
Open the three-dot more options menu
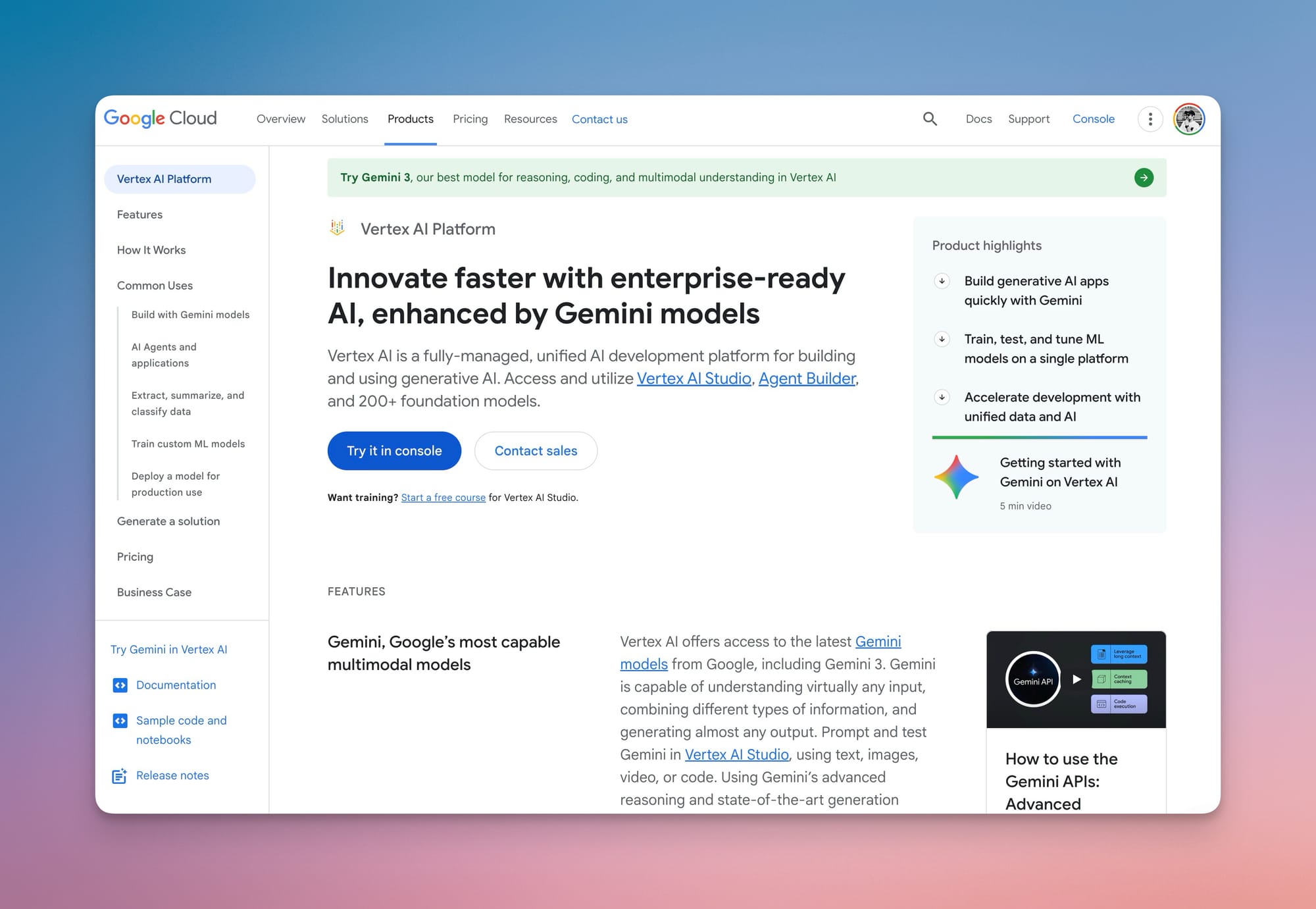click(1150, 119)
